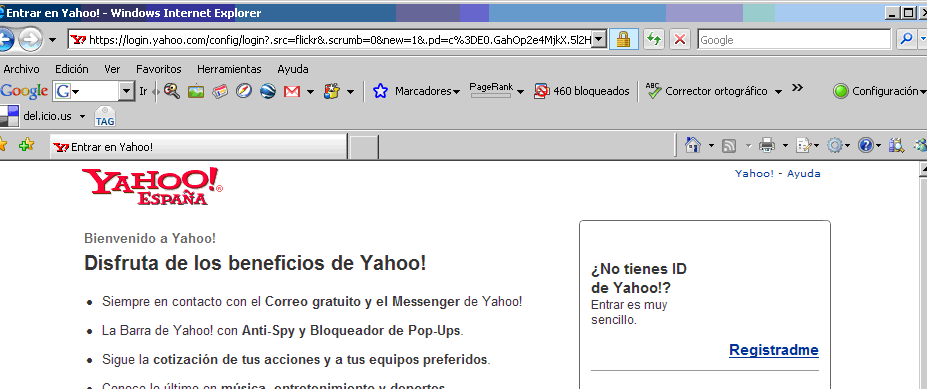Click the Google image search picture icon
The width and height of the screenshot is (927, 389).
(196, 92)
